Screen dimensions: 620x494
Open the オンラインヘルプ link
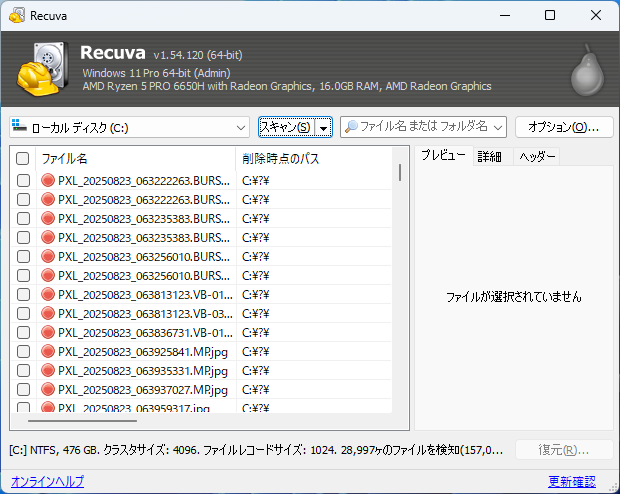[47, 481]
